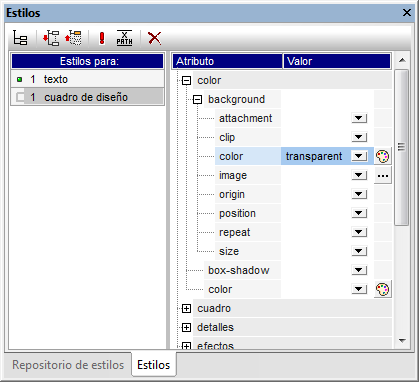Open color palette for background color
The height and width of the screenshot is (382, 419).
pos(382,156)
